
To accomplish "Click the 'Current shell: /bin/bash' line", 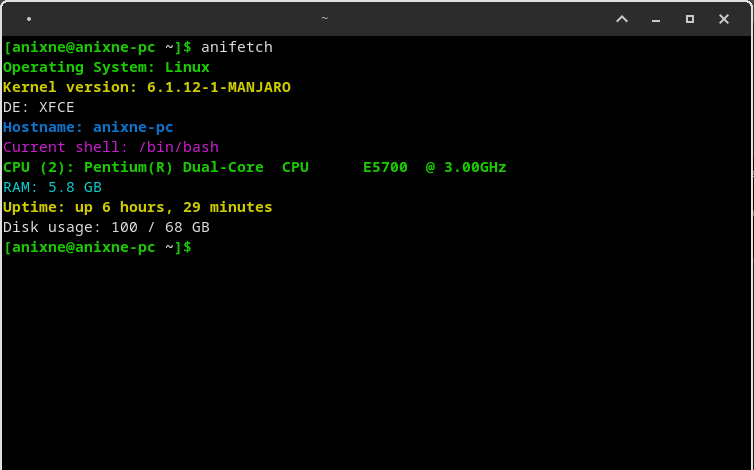I will pyautogui.click(x=111, y=147).
